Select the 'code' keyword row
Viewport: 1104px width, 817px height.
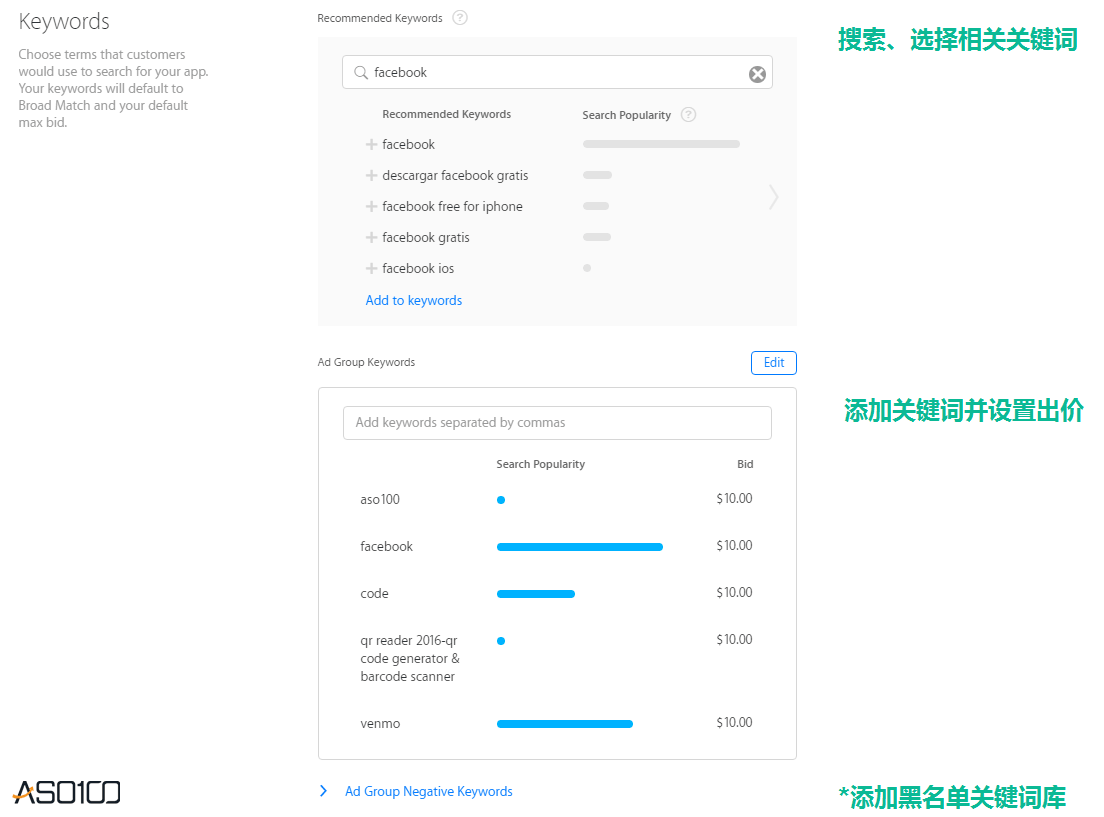pyautogui.click(x=556, y=594)
